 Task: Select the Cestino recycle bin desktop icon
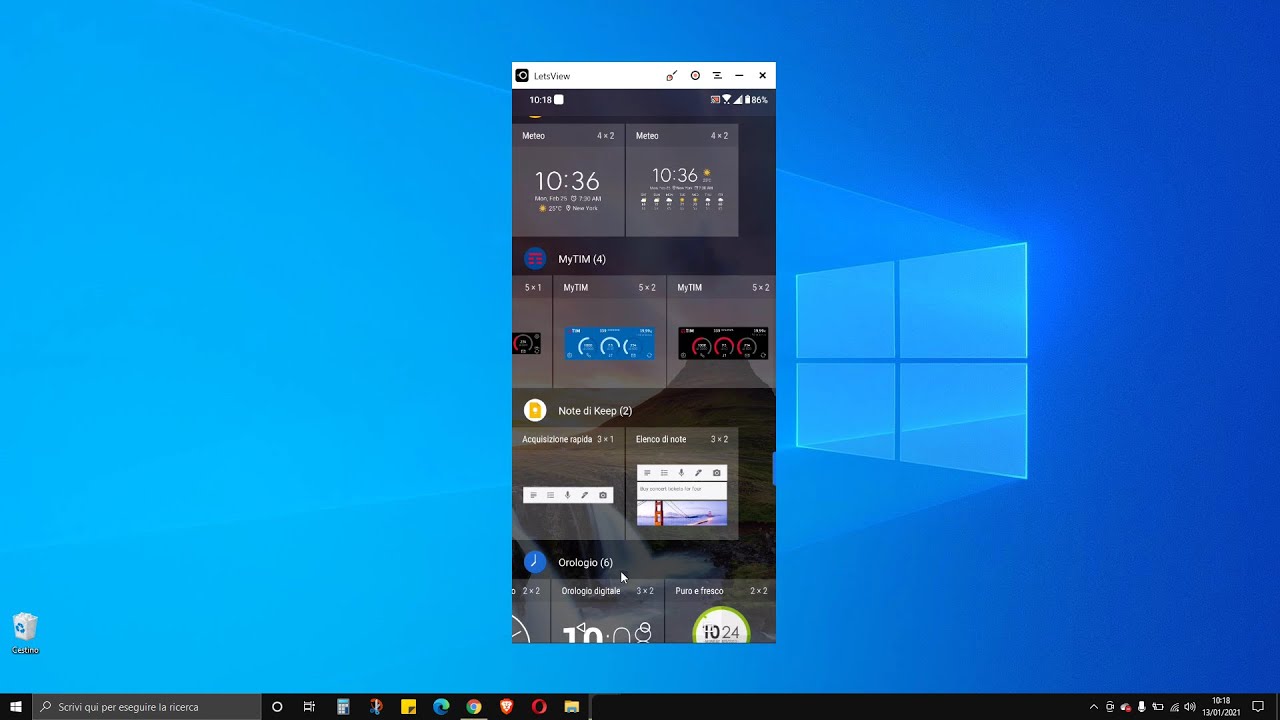tap(25, 634)
